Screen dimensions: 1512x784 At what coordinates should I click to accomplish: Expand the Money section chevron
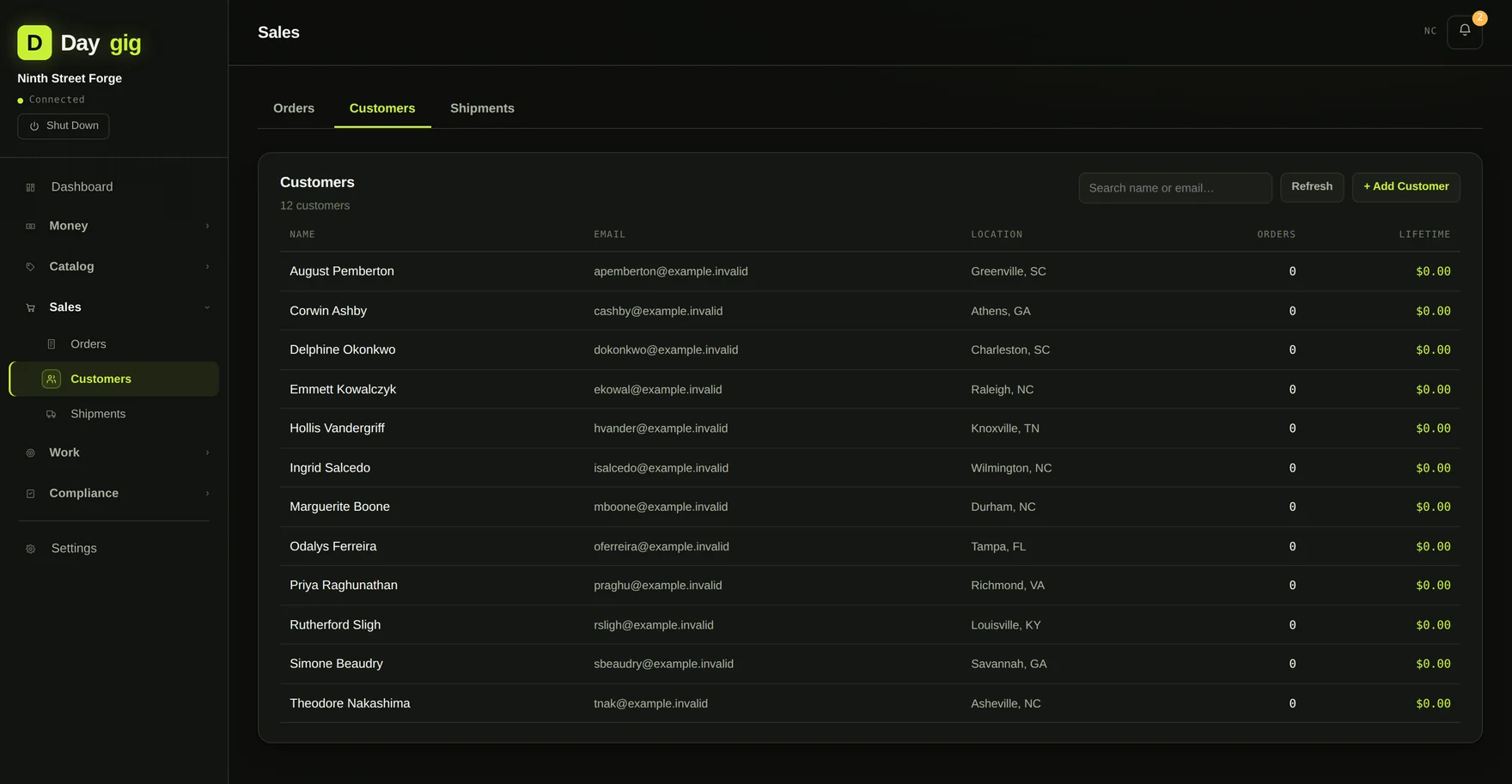point(207,226)
